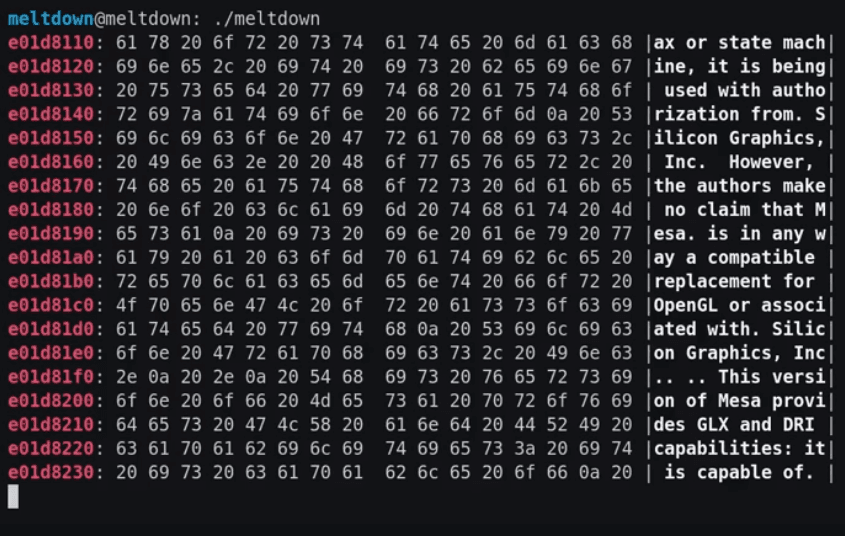The height and width of the screenshot is (536, 845).
Task: Click hex byte 7a on row e01d8140
Action: (x=191, y=114)
